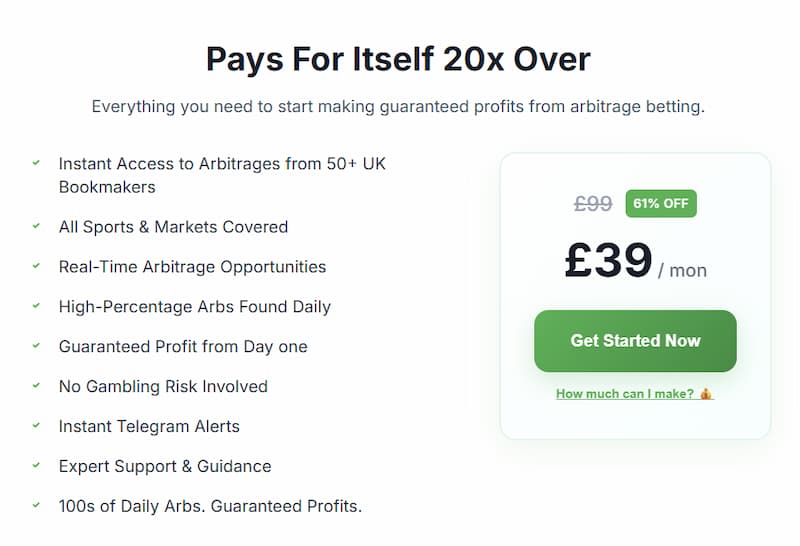This screenshot has width=800, height=546.
Task: Click the money bag emoji icon
Action: click(706, 394)
